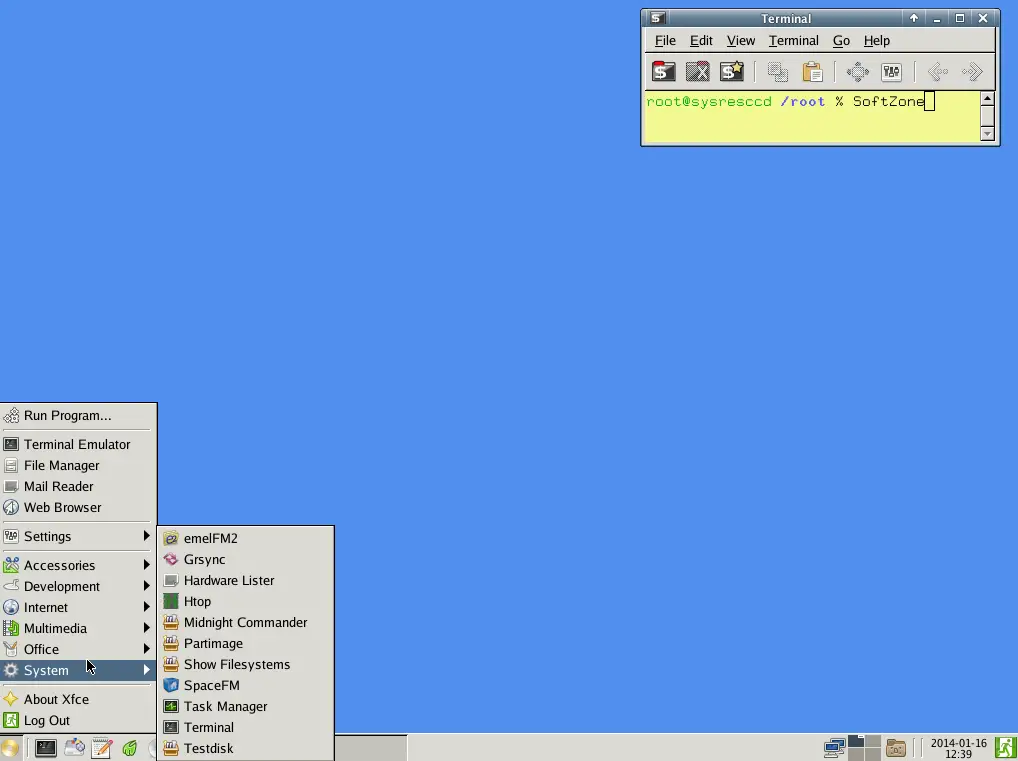The image size is (1018, 761).
Task: Click the Terminal scrollbar up arrow
Action: [987, 99]
